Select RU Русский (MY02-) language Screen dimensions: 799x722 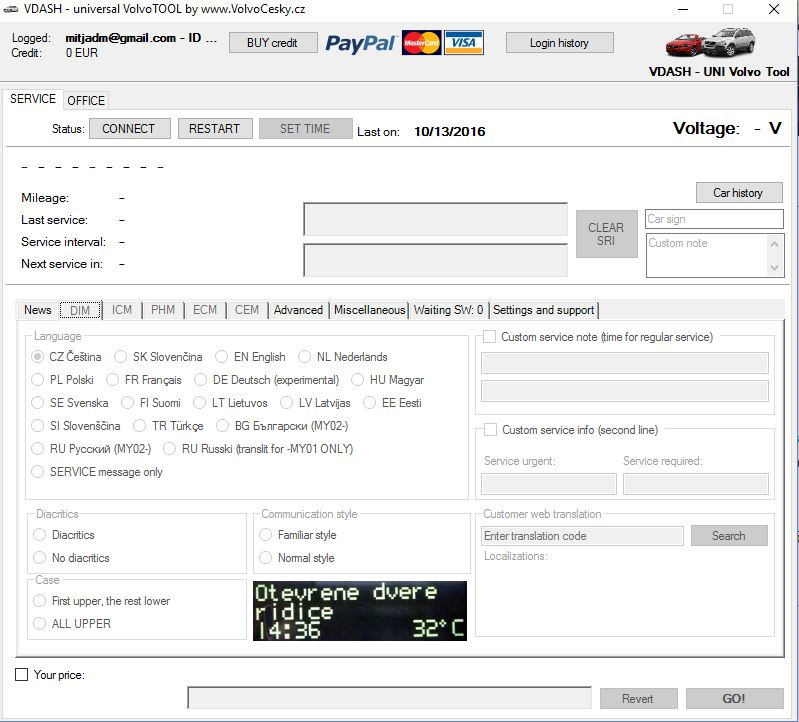[91, 448]
